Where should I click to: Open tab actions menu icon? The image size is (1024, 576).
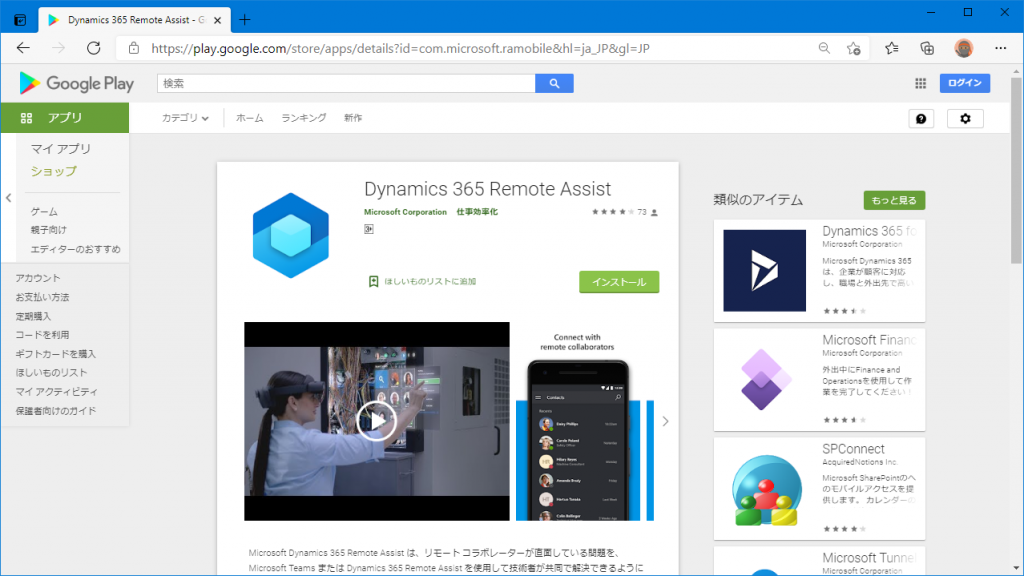(x=20, y=20)
